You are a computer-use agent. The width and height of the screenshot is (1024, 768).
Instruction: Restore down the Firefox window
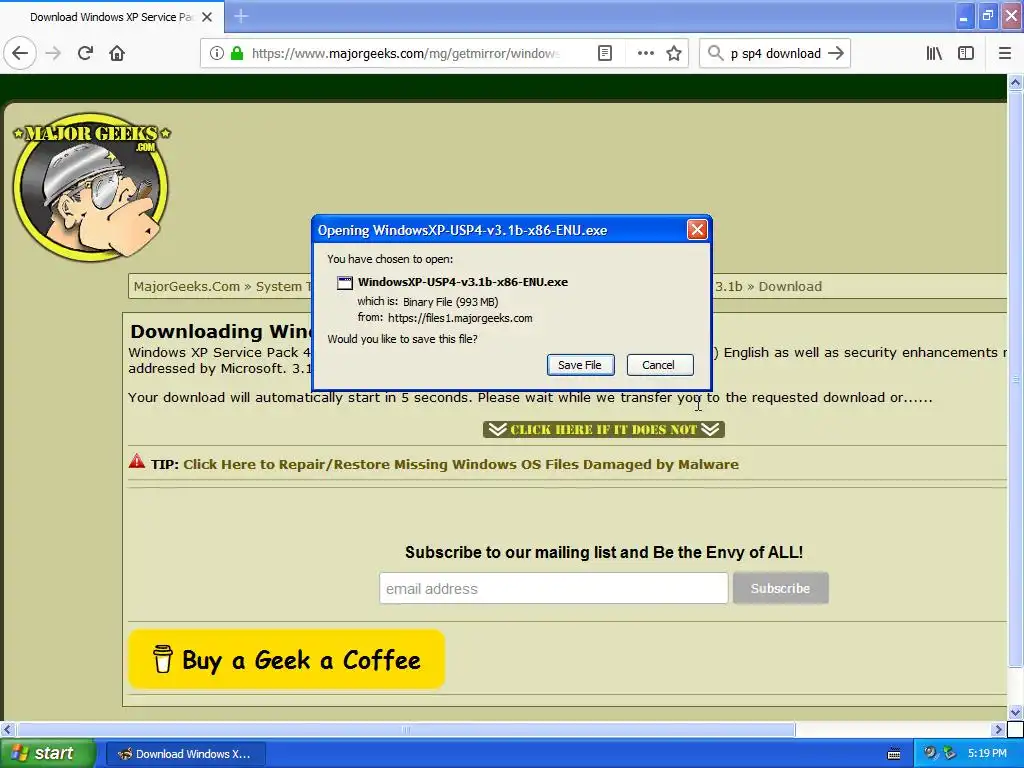(987, 17)
